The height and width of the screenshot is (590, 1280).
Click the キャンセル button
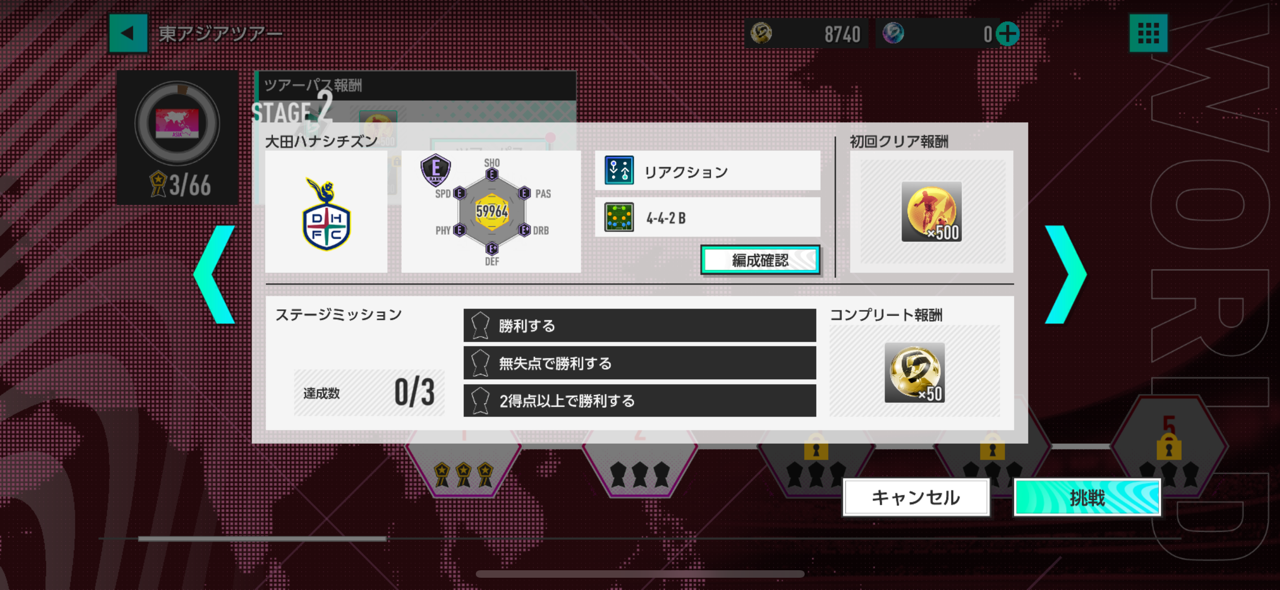(916, 498)
